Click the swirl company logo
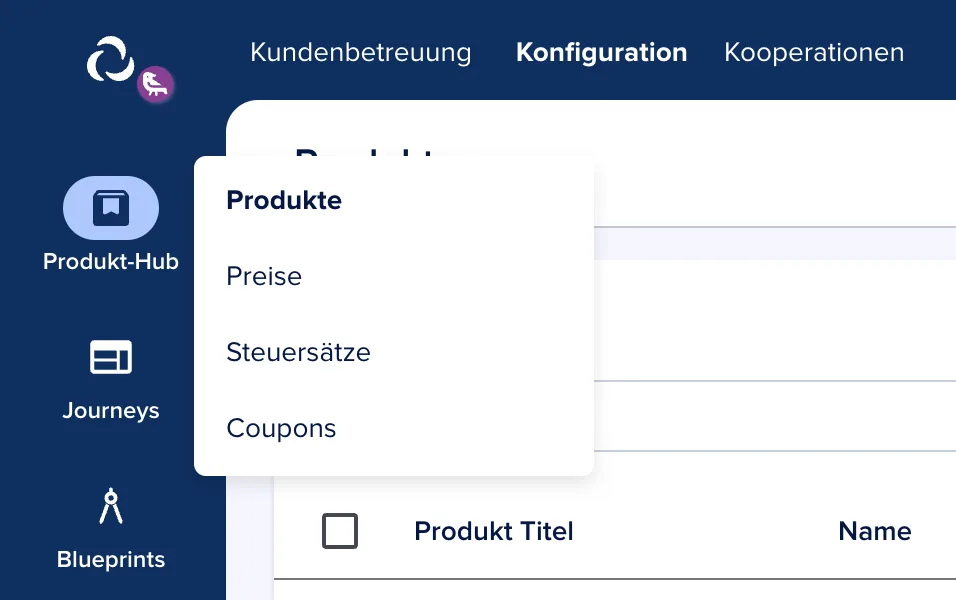Image resolution: width=956 pixels, height=600 pixels. 110,59
